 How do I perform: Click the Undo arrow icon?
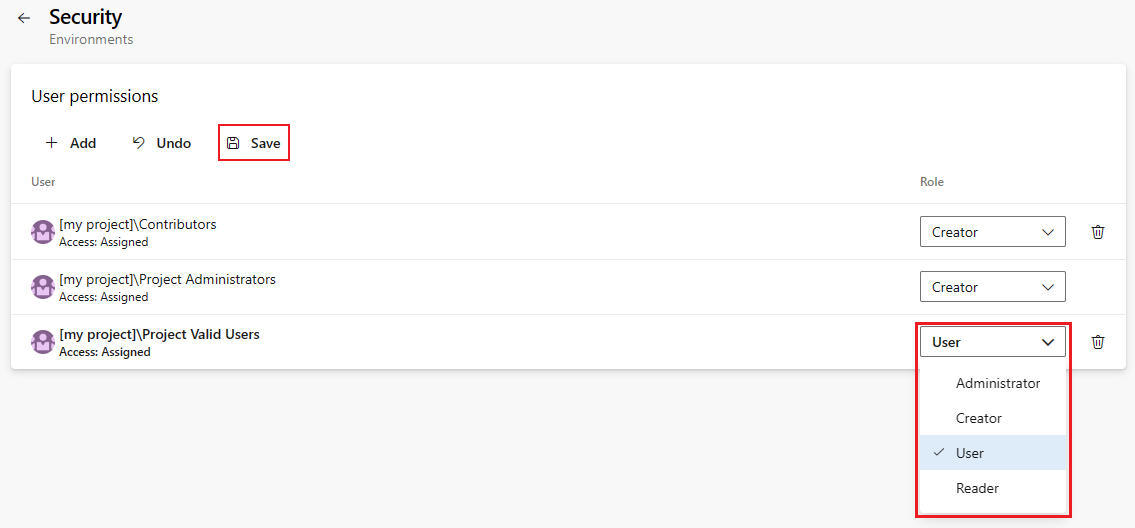click(x=139, y=143)
